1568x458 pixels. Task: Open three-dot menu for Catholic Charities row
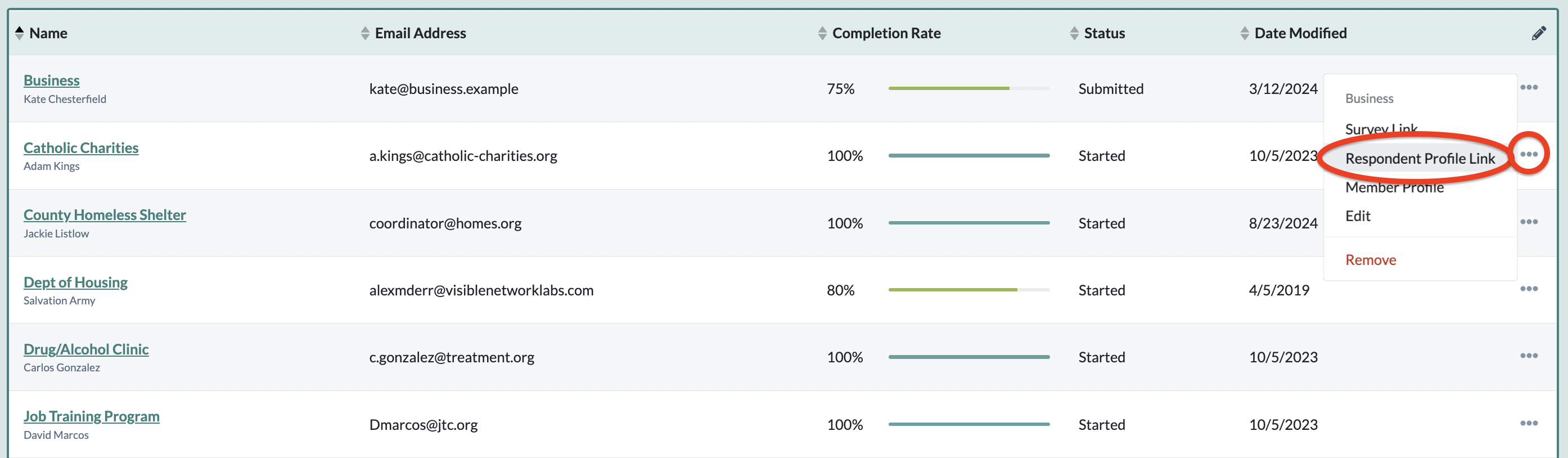(x=1529, y=154)
